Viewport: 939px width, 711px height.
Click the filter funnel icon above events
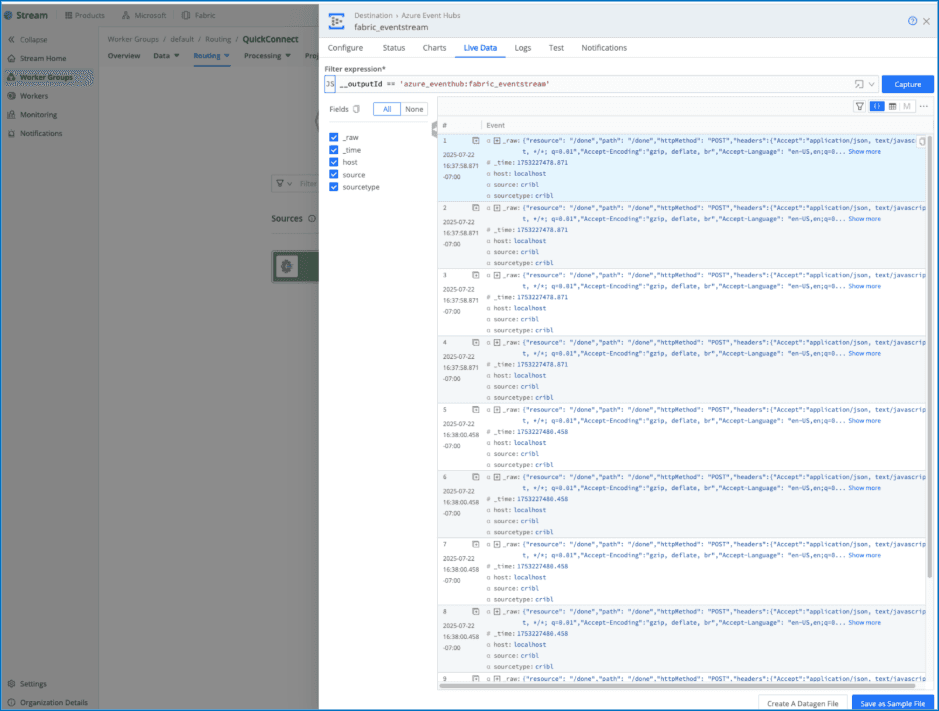pyautogui.click(x=860, y=106)
